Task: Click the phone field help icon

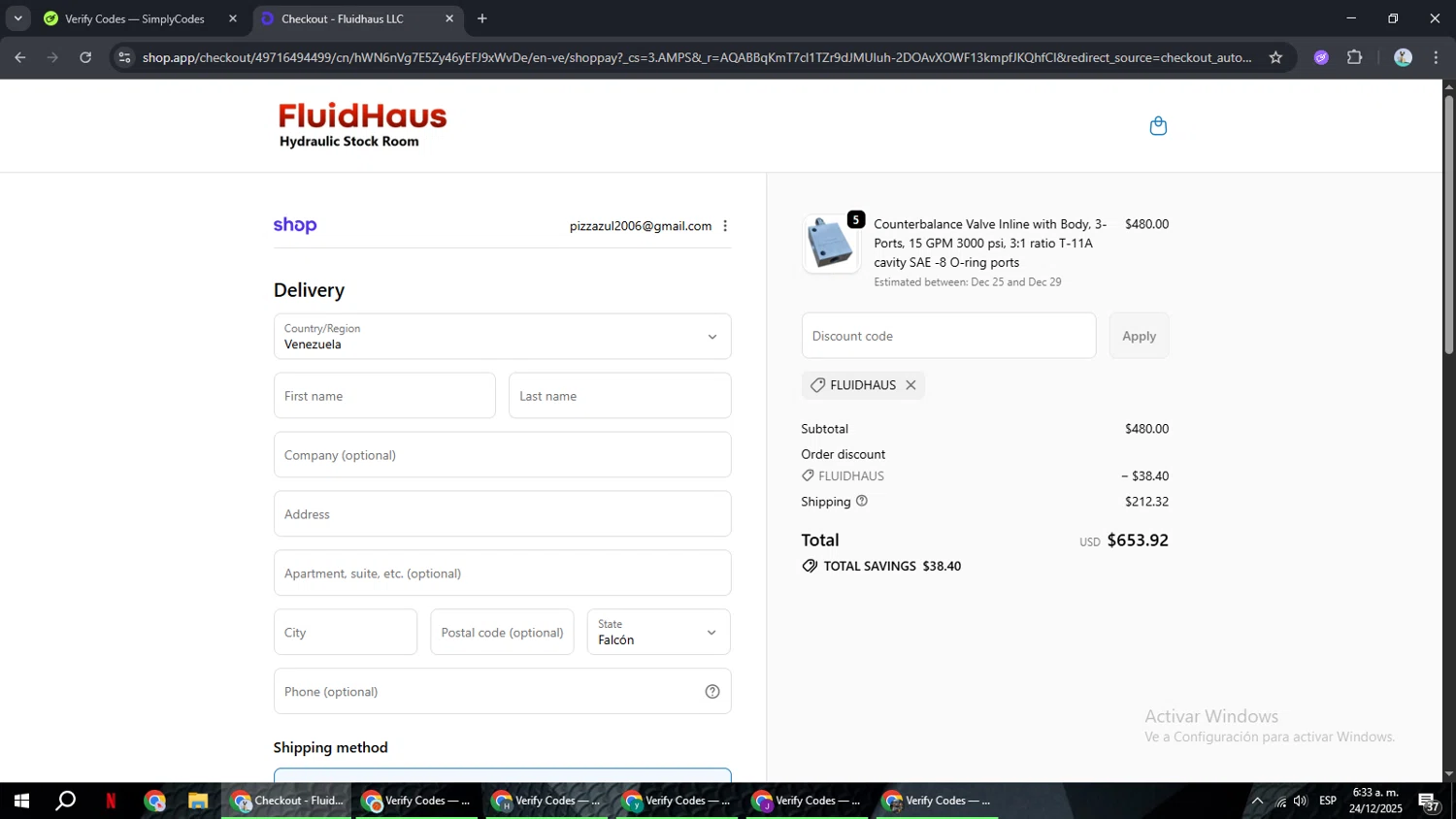Action: [712, 692]
